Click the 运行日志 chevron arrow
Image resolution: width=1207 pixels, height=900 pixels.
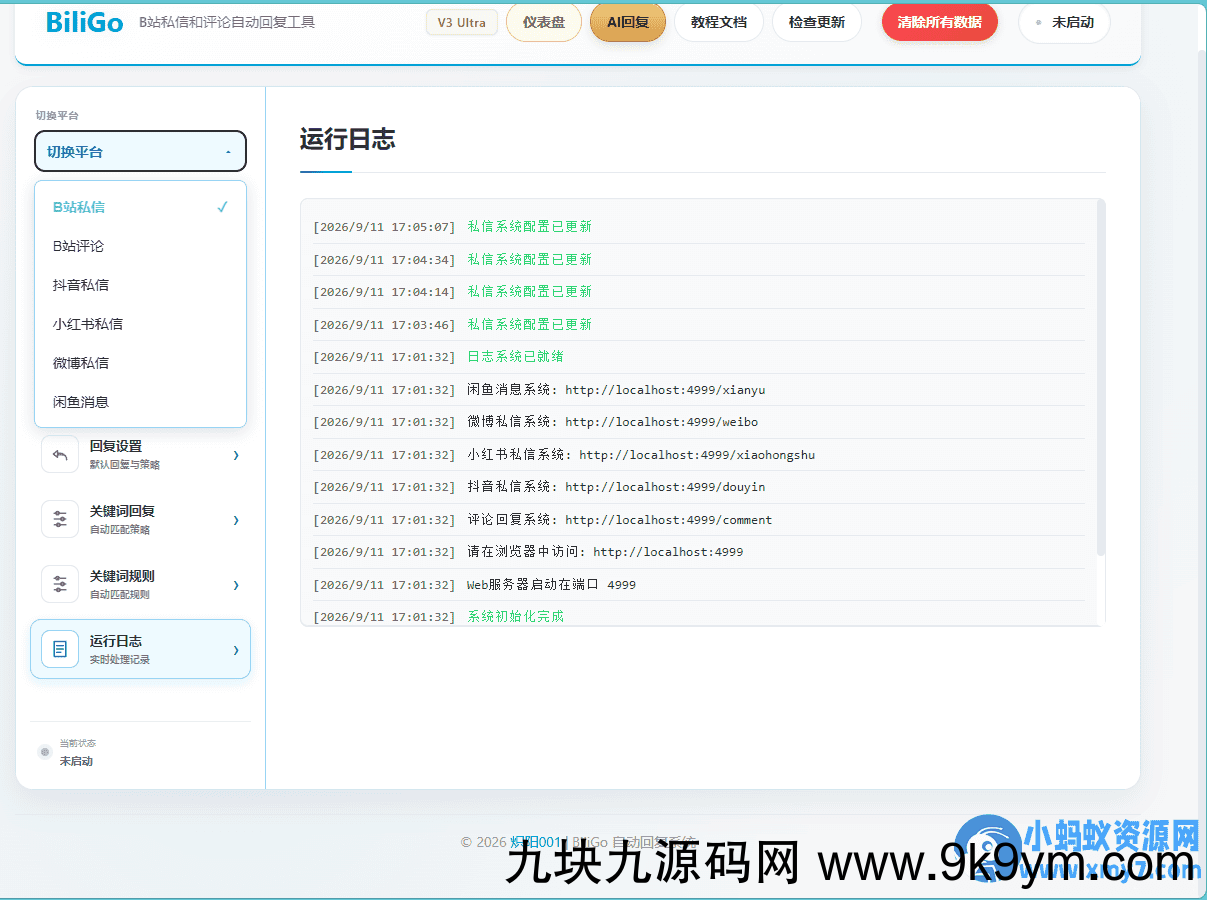236,650
